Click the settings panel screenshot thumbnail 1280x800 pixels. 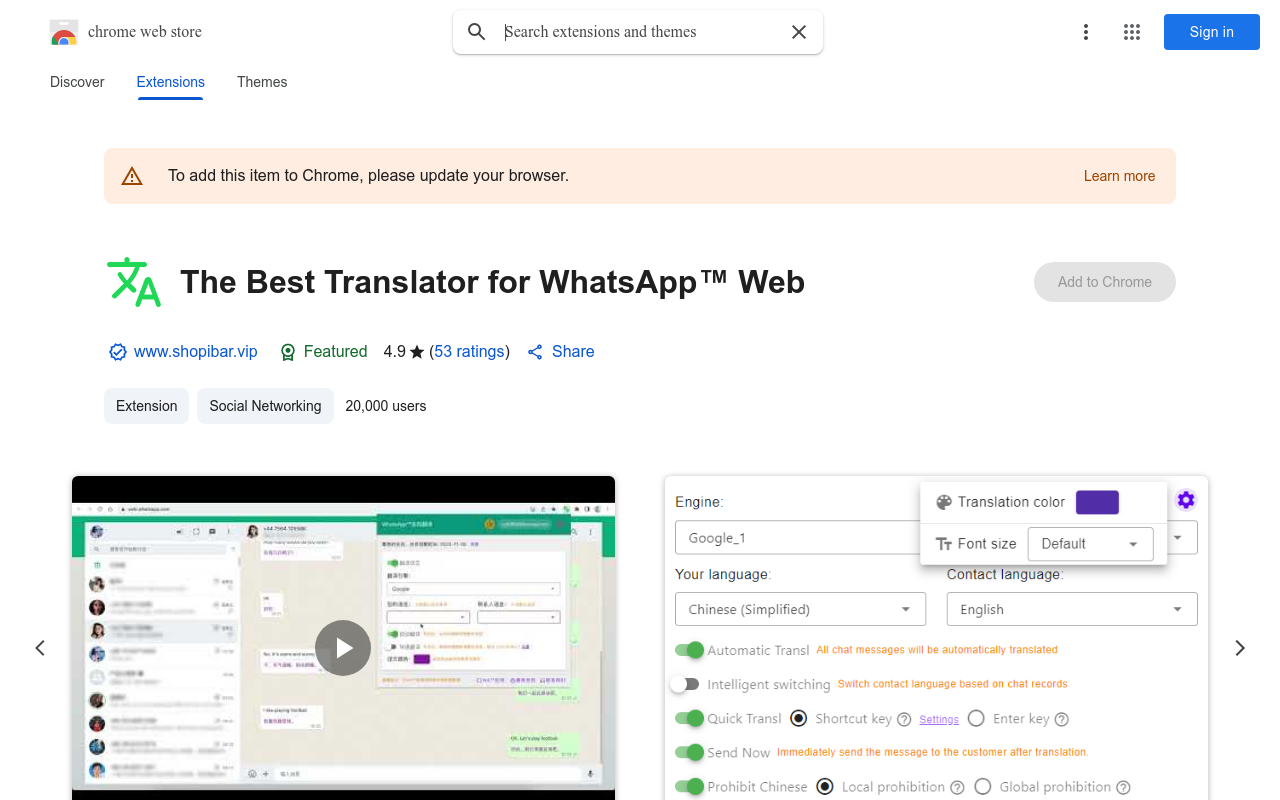[936, 638]
